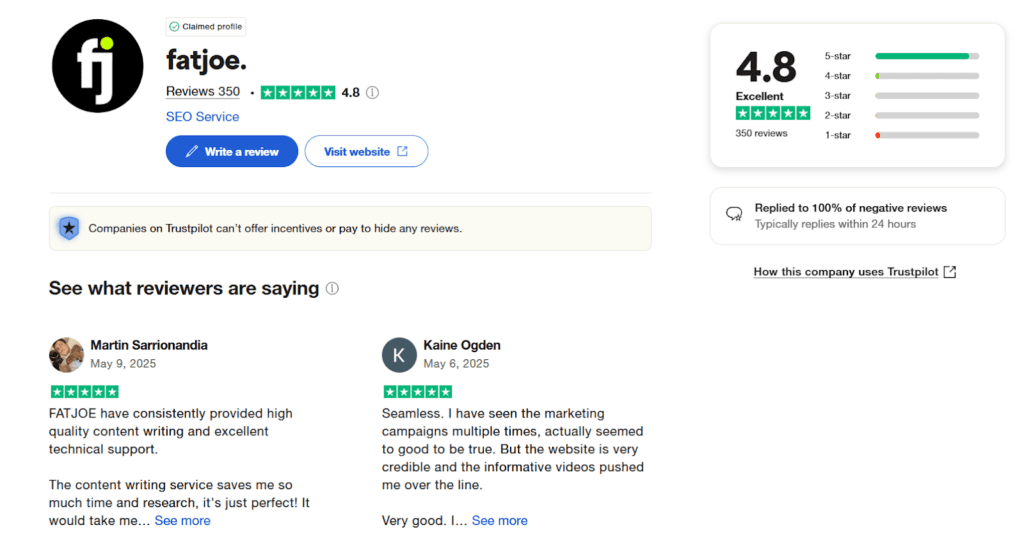Click the May 6, 2025 review date
Viewport: 1024px width, 541px height.
[456, 363]
